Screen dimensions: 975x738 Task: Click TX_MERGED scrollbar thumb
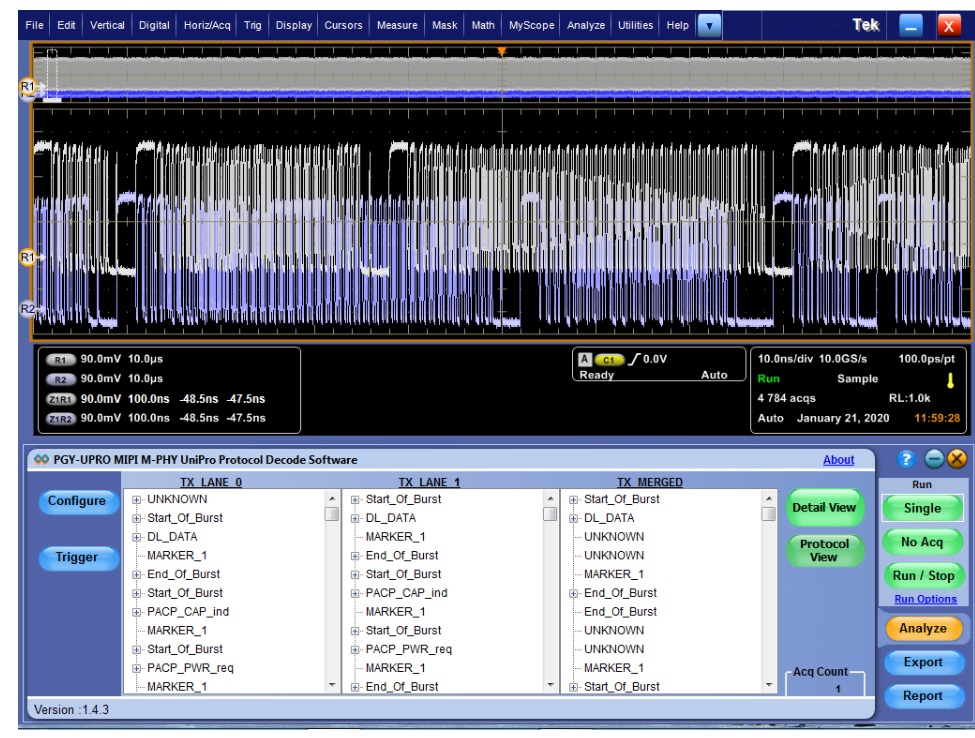[x=769, y=514]
